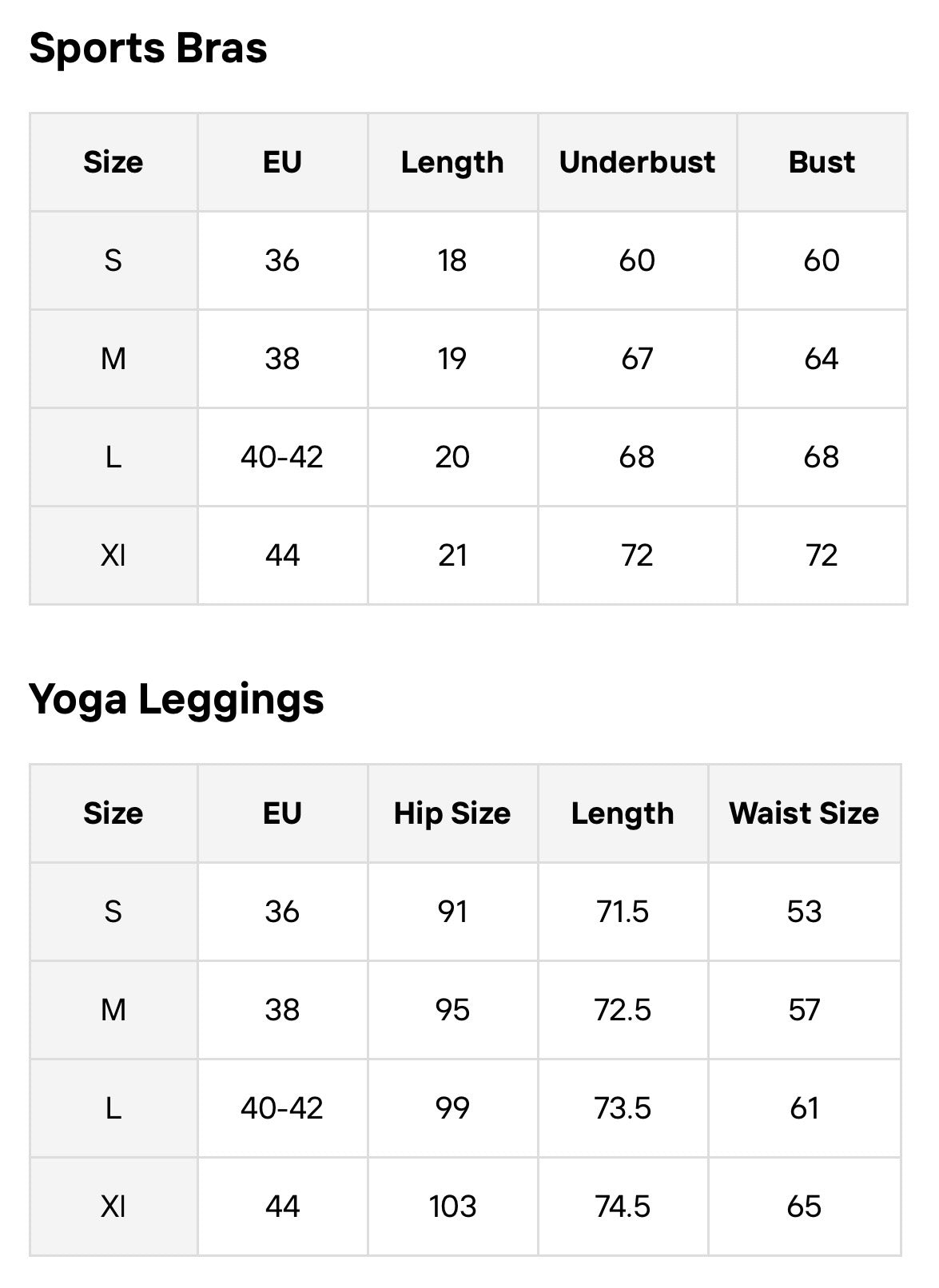Click the Yoga Leggings heading
939x1288 pixels.
(177, 699)
